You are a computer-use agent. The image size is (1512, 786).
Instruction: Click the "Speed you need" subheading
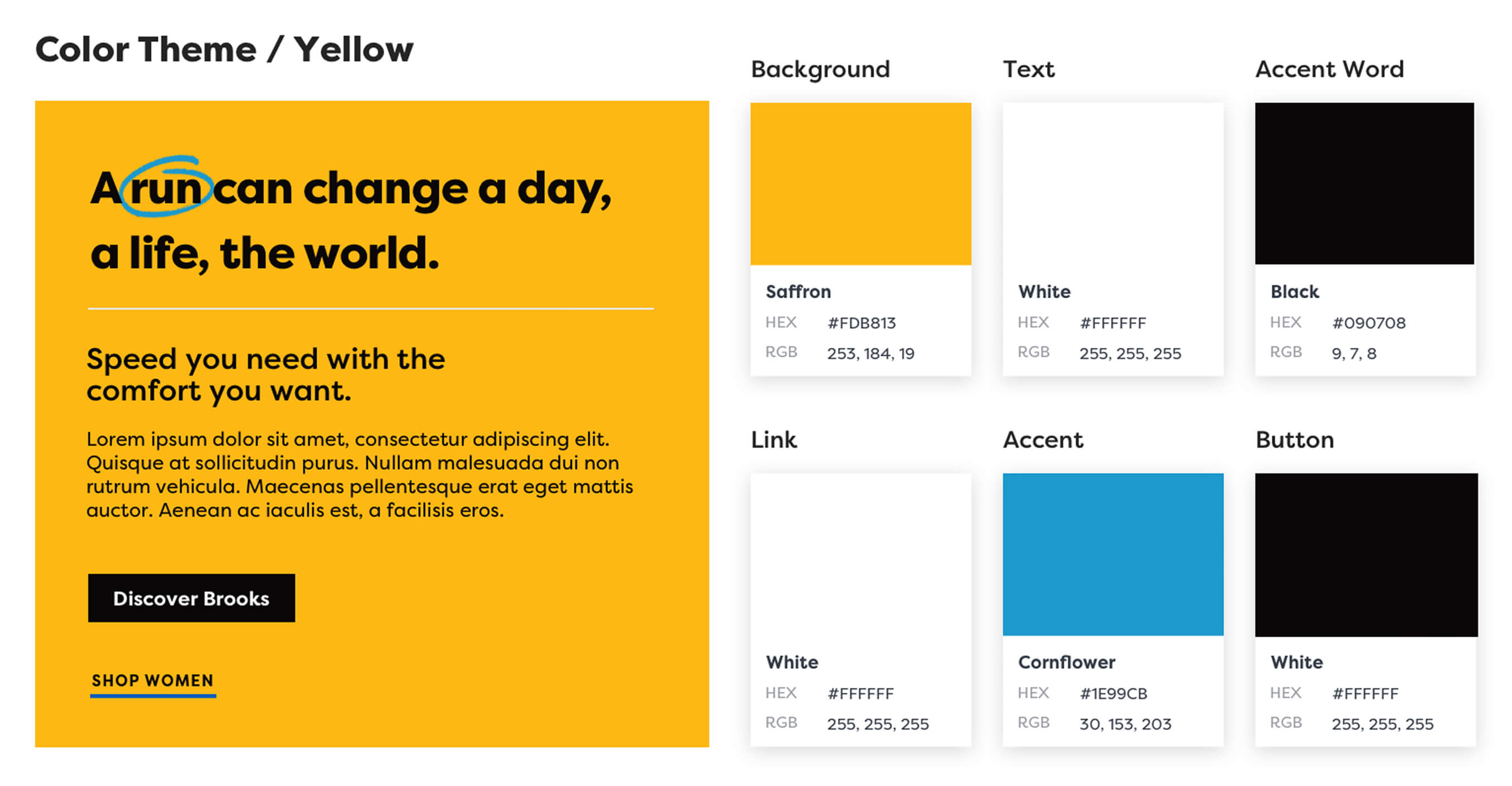tap(265, 375)
